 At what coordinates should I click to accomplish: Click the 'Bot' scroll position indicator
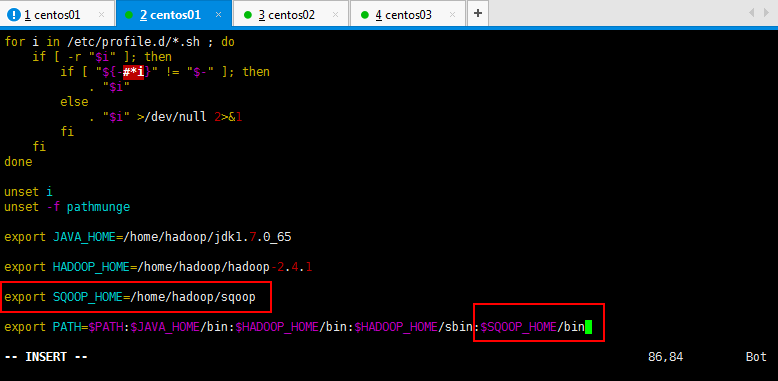coord(756,357)
